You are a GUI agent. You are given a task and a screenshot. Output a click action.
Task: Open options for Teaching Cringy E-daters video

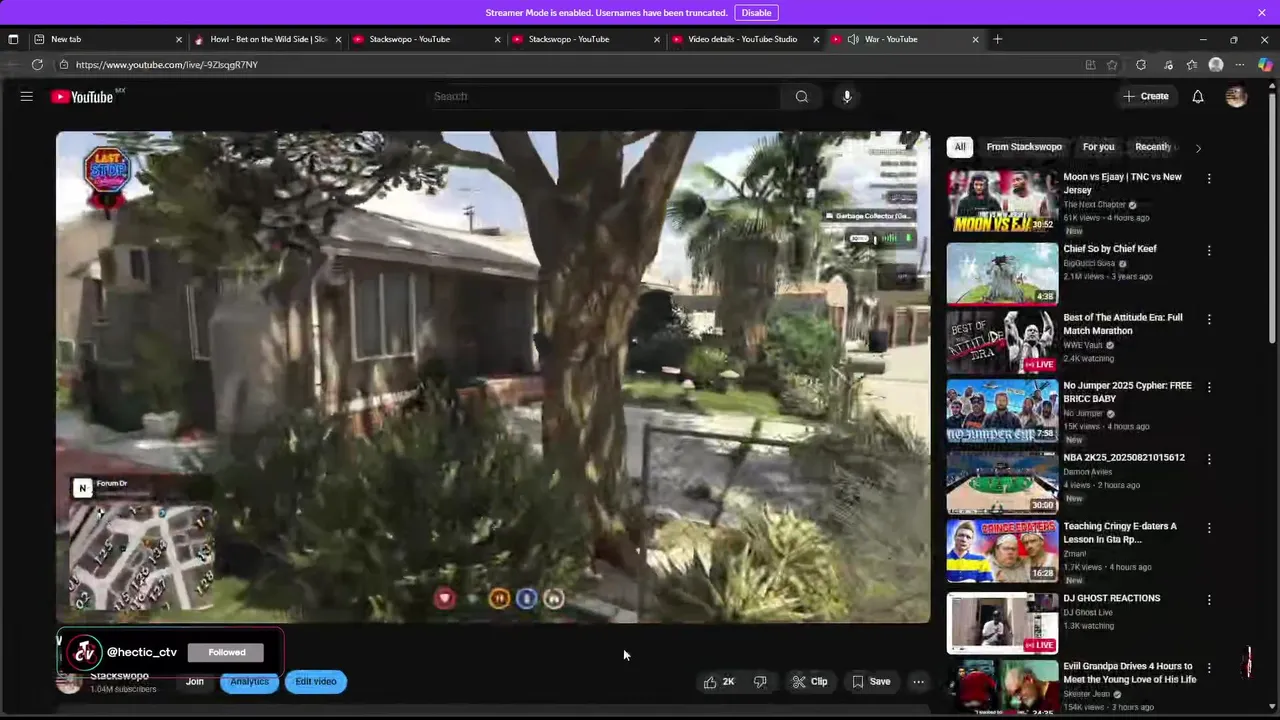(x=1209, y=527)
